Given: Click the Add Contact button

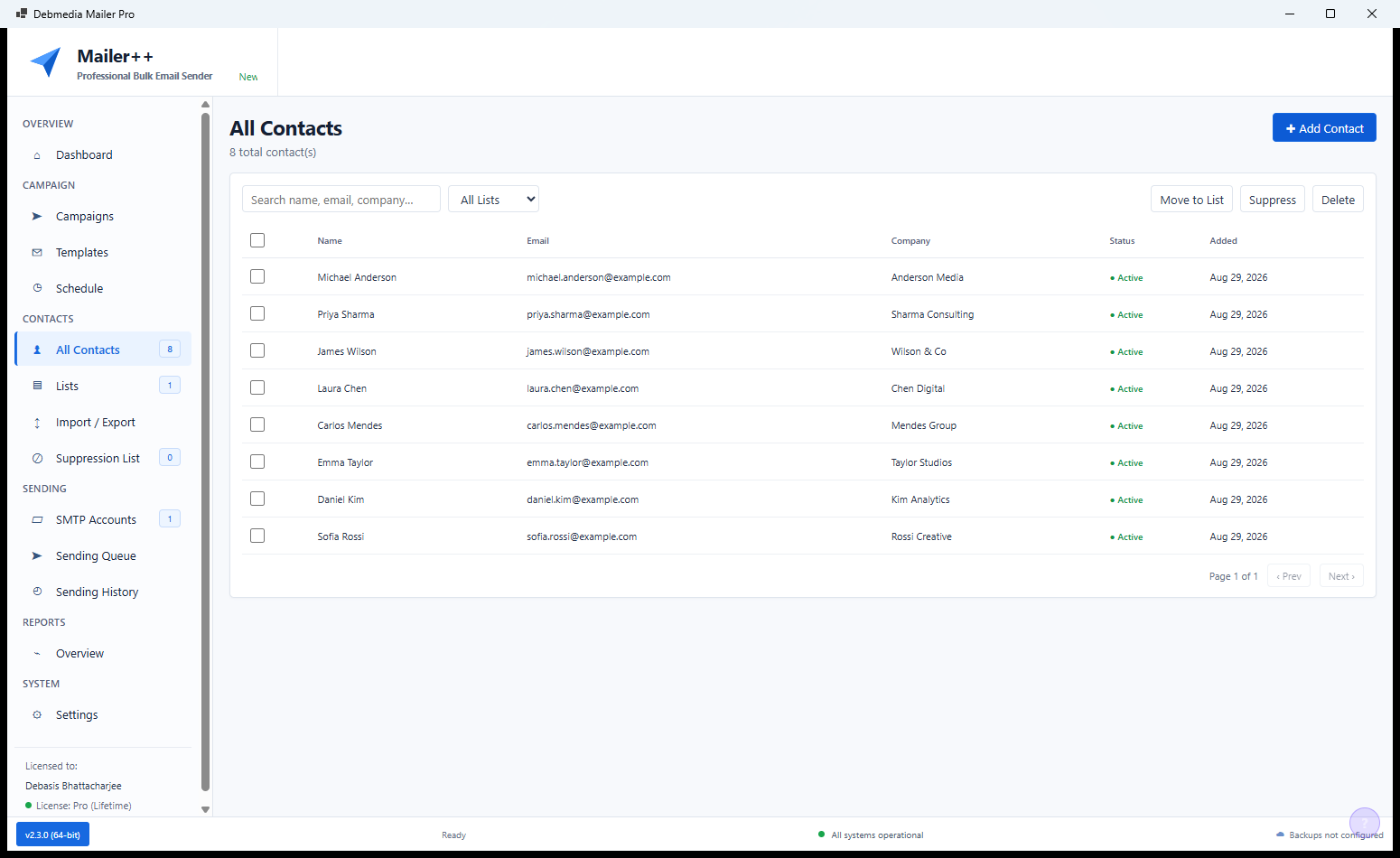Looking at the screenshot, I should pyautogui.click(x=1324, y=128).
